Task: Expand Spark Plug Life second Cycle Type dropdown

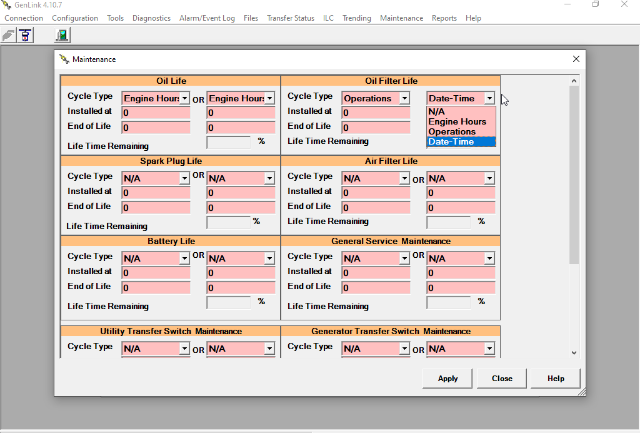Action: [x=269, y=178]
